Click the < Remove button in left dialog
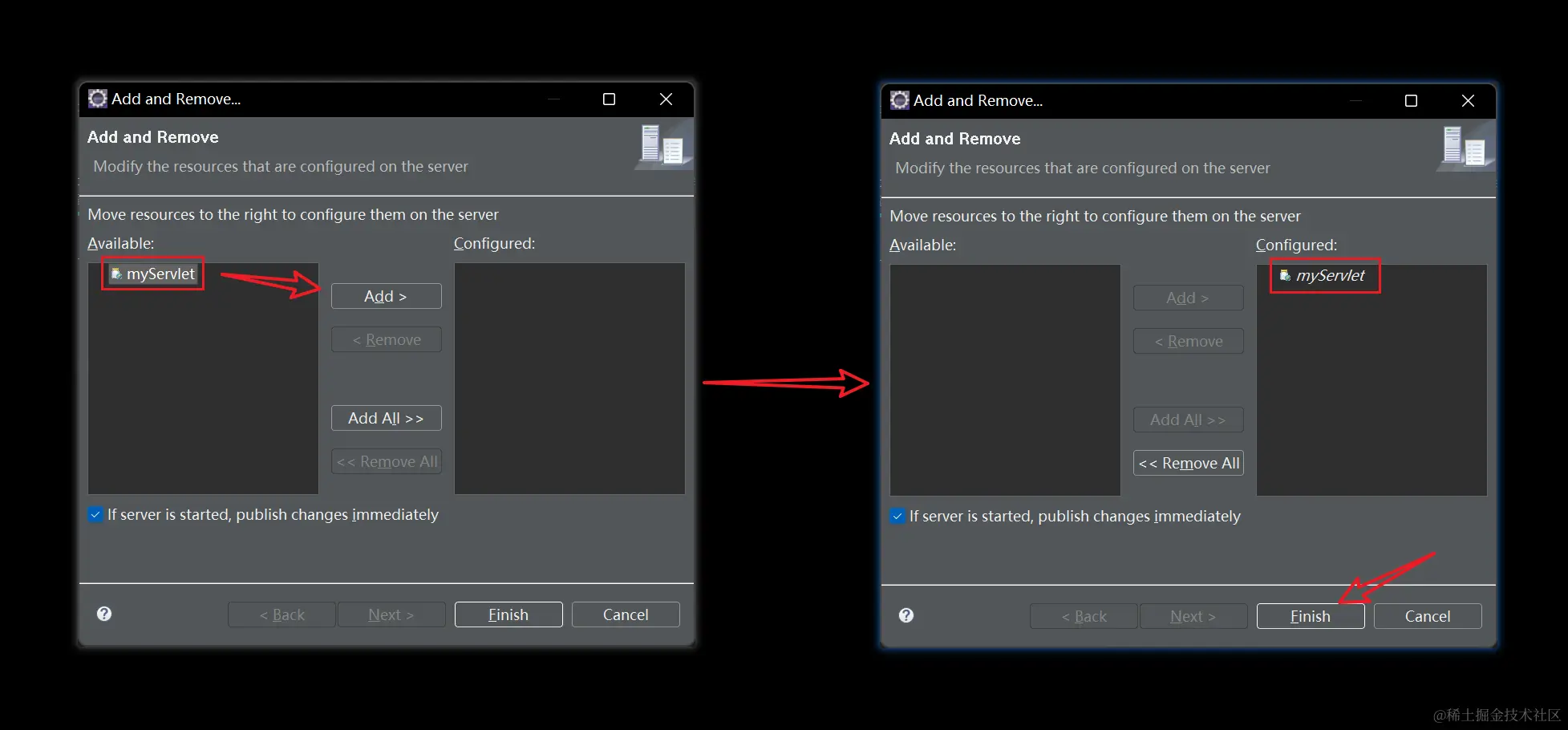 (386, 339)
